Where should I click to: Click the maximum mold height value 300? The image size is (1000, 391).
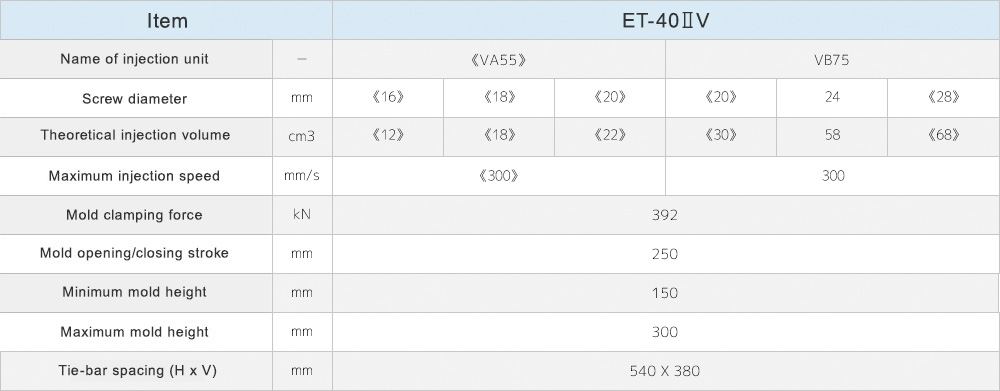pos(666,332)
